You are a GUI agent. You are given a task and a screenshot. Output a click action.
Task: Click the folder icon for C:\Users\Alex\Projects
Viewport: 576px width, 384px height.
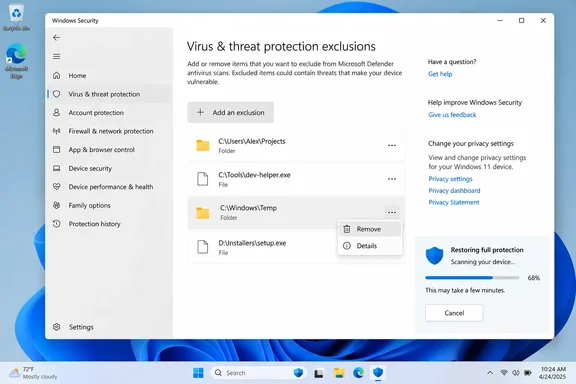[x=202, y=146]
